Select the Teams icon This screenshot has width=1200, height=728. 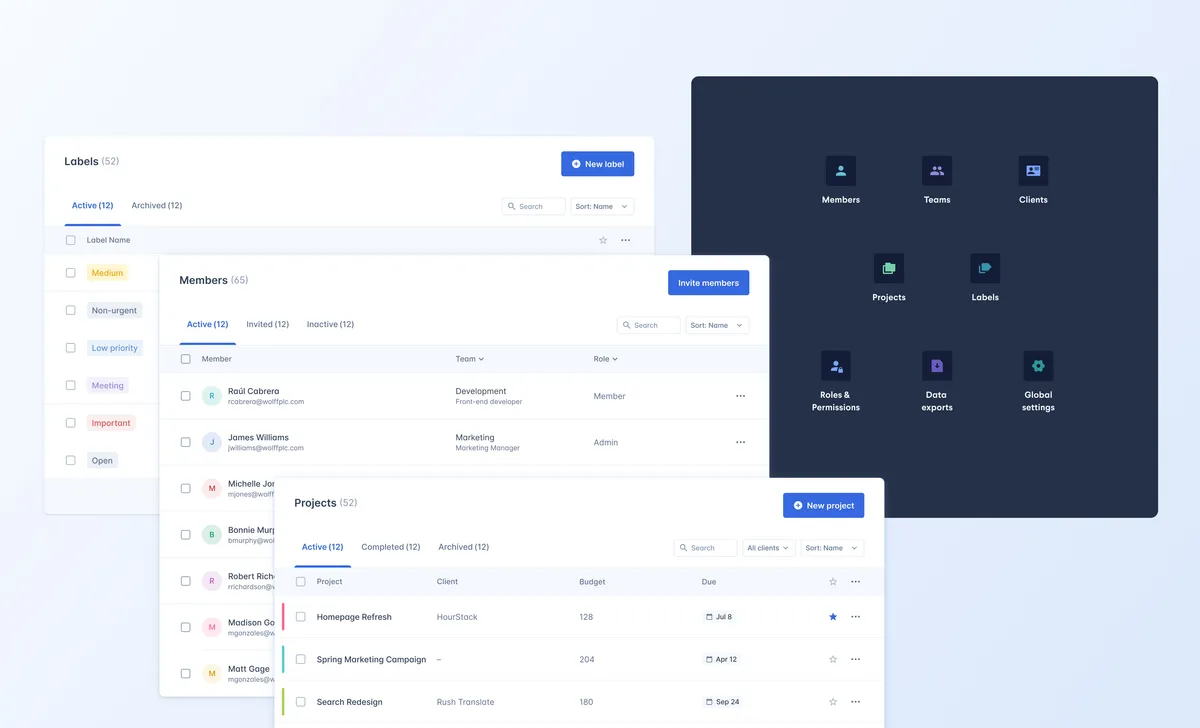(936, 171)
